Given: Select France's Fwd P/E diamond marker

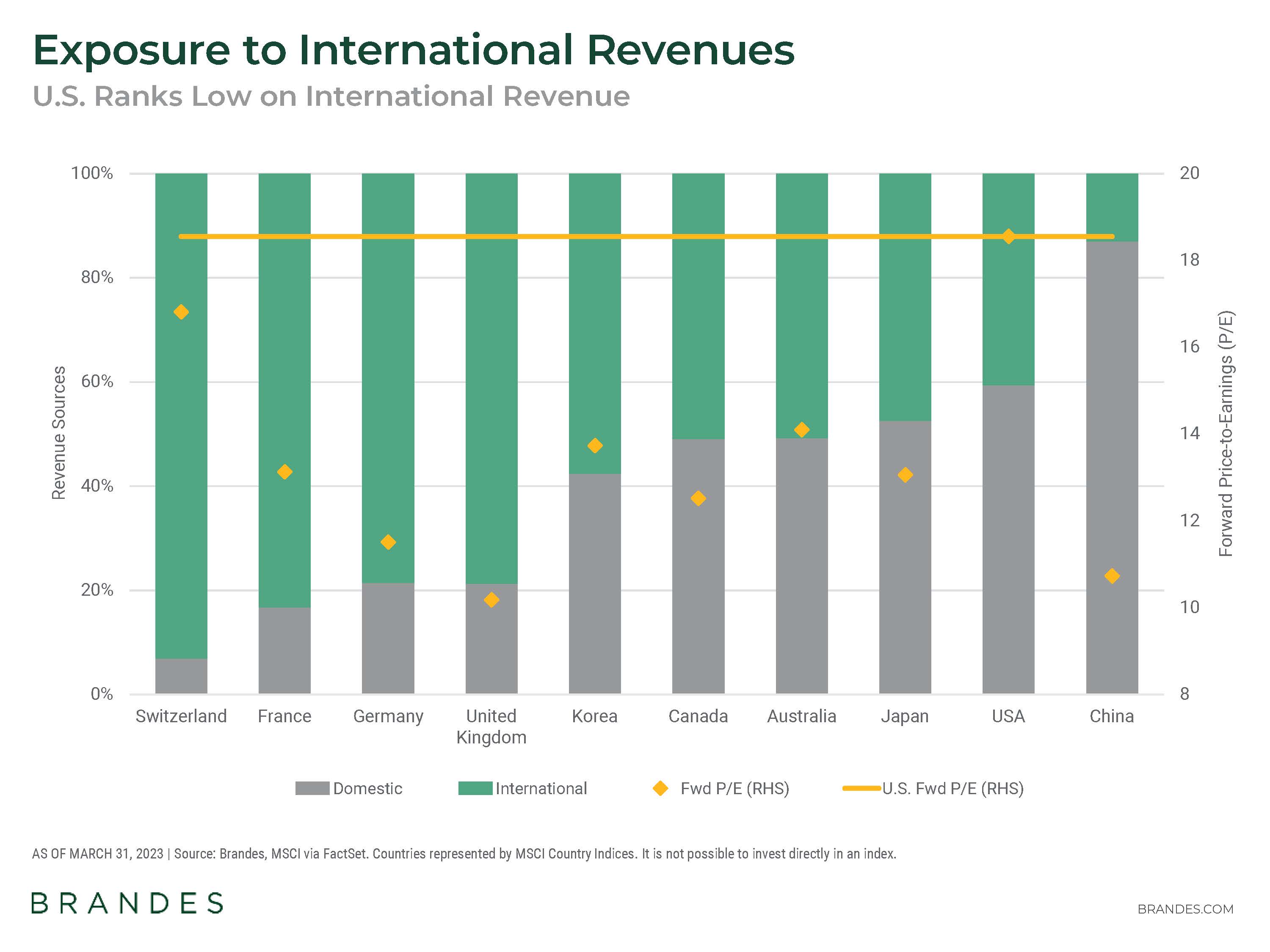Looking at the screenshot, I should pos(285,472).
